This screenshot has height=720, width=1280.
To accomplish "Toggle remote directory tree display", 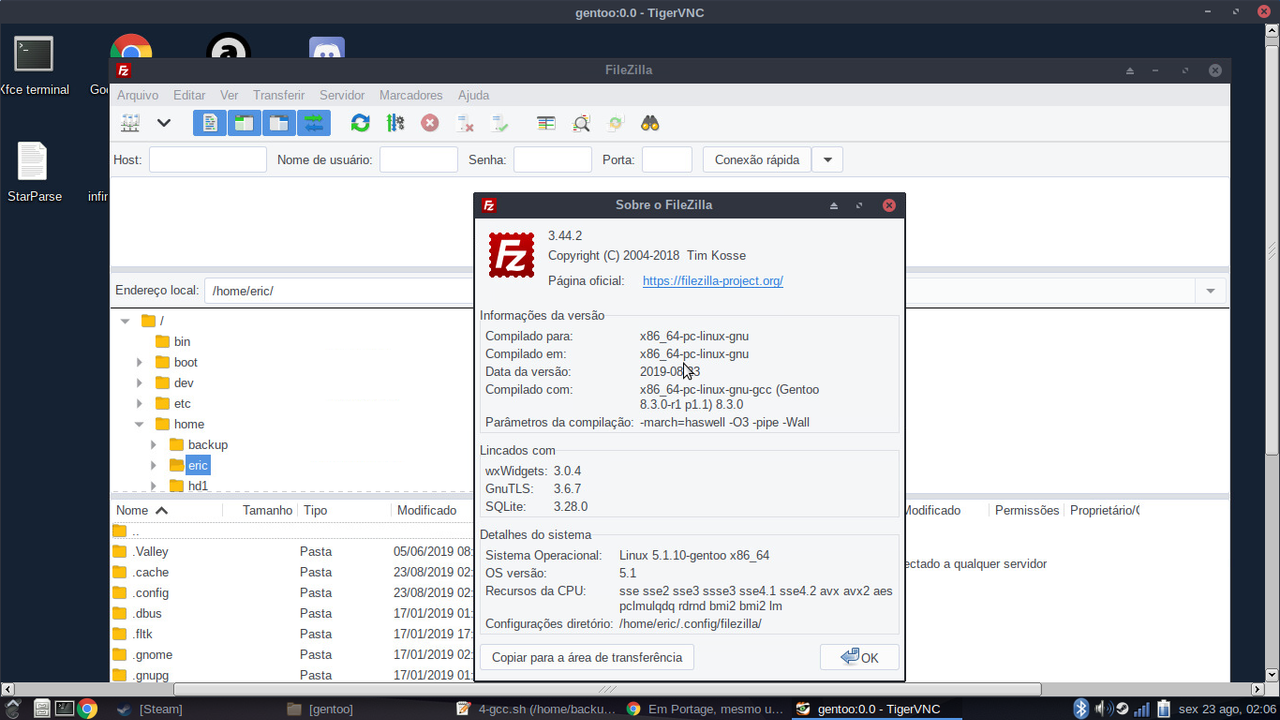I will (x=279, y=123).
